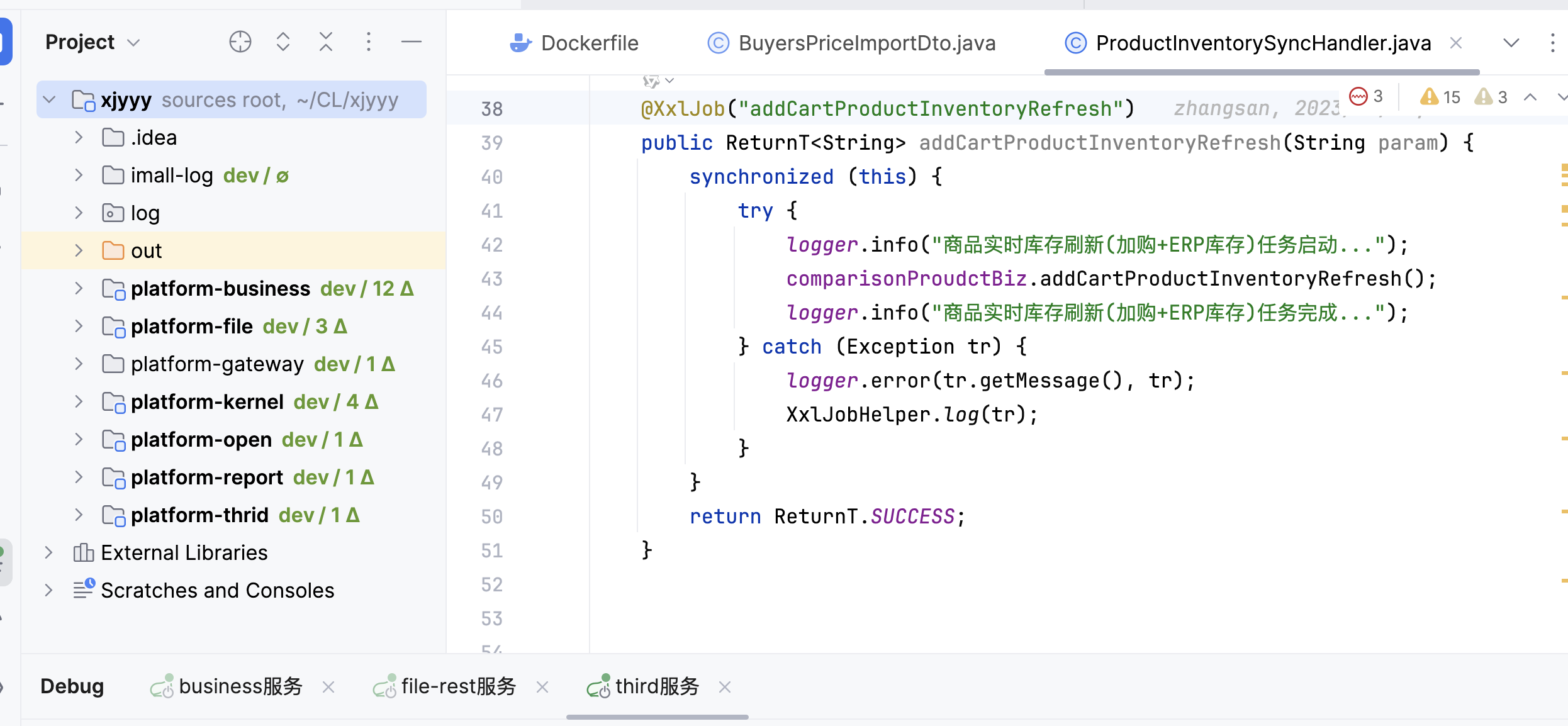The width and height of the screenshot is (1568, 726).
Task: Show hidden editor tabs dropdown
Action: pyautogui.click(x=1511, y=43)
